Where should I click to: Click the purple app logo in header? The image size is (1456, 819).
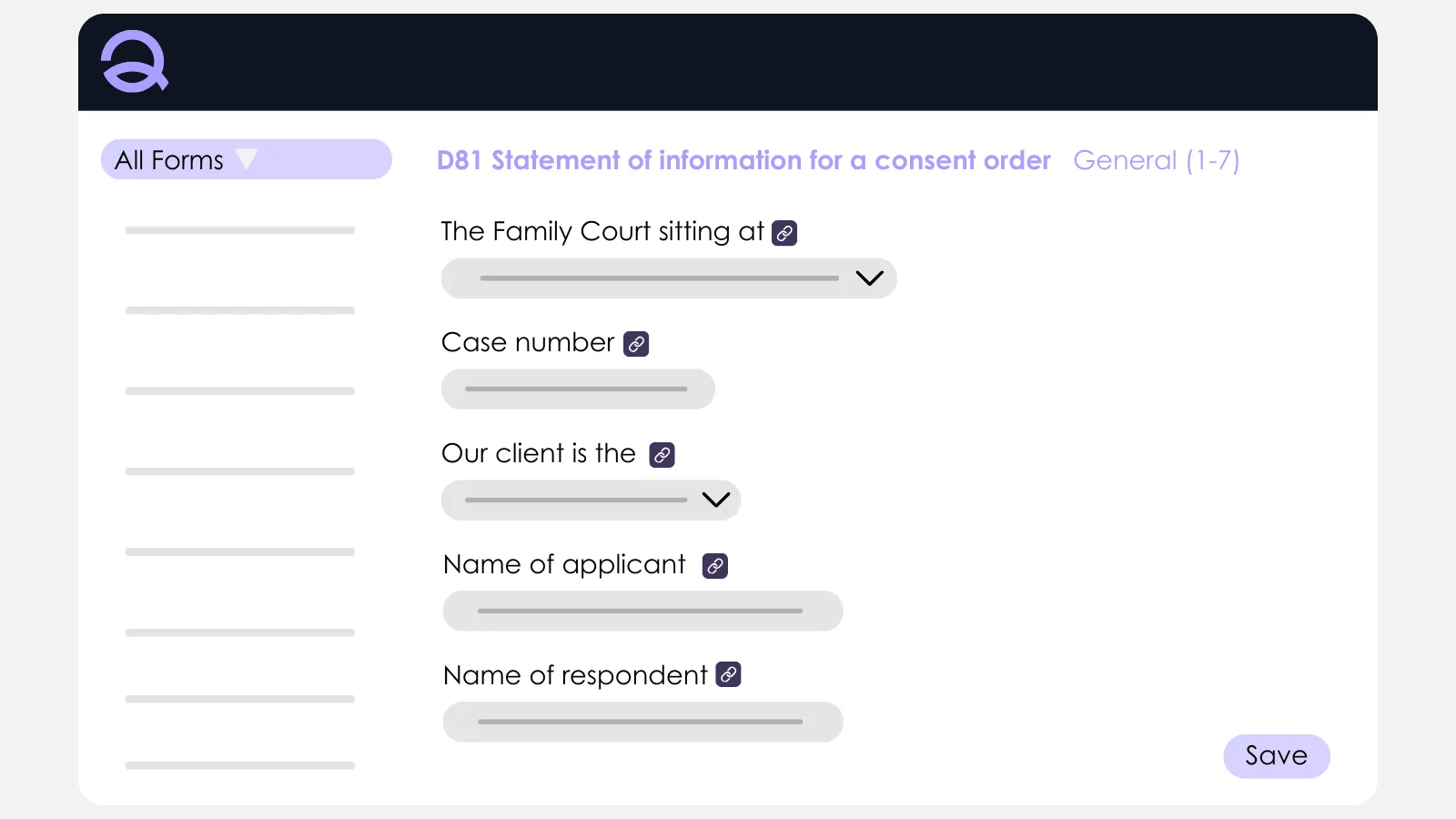pos(135,62)
